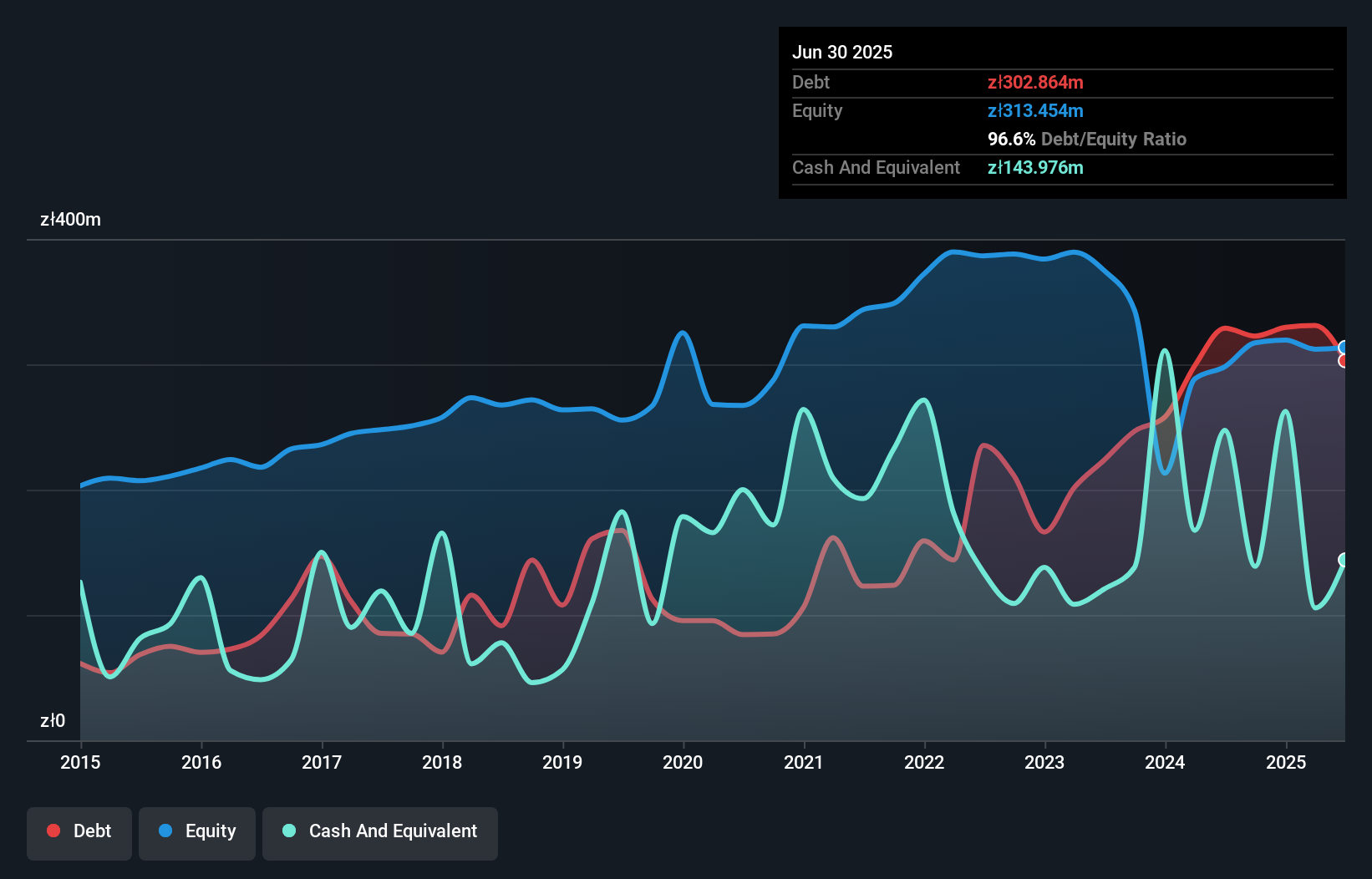Click the 2024 x-axis label
This screenshot has height=879, width=1372.
pyautogui.click(x=1165, y=762)
